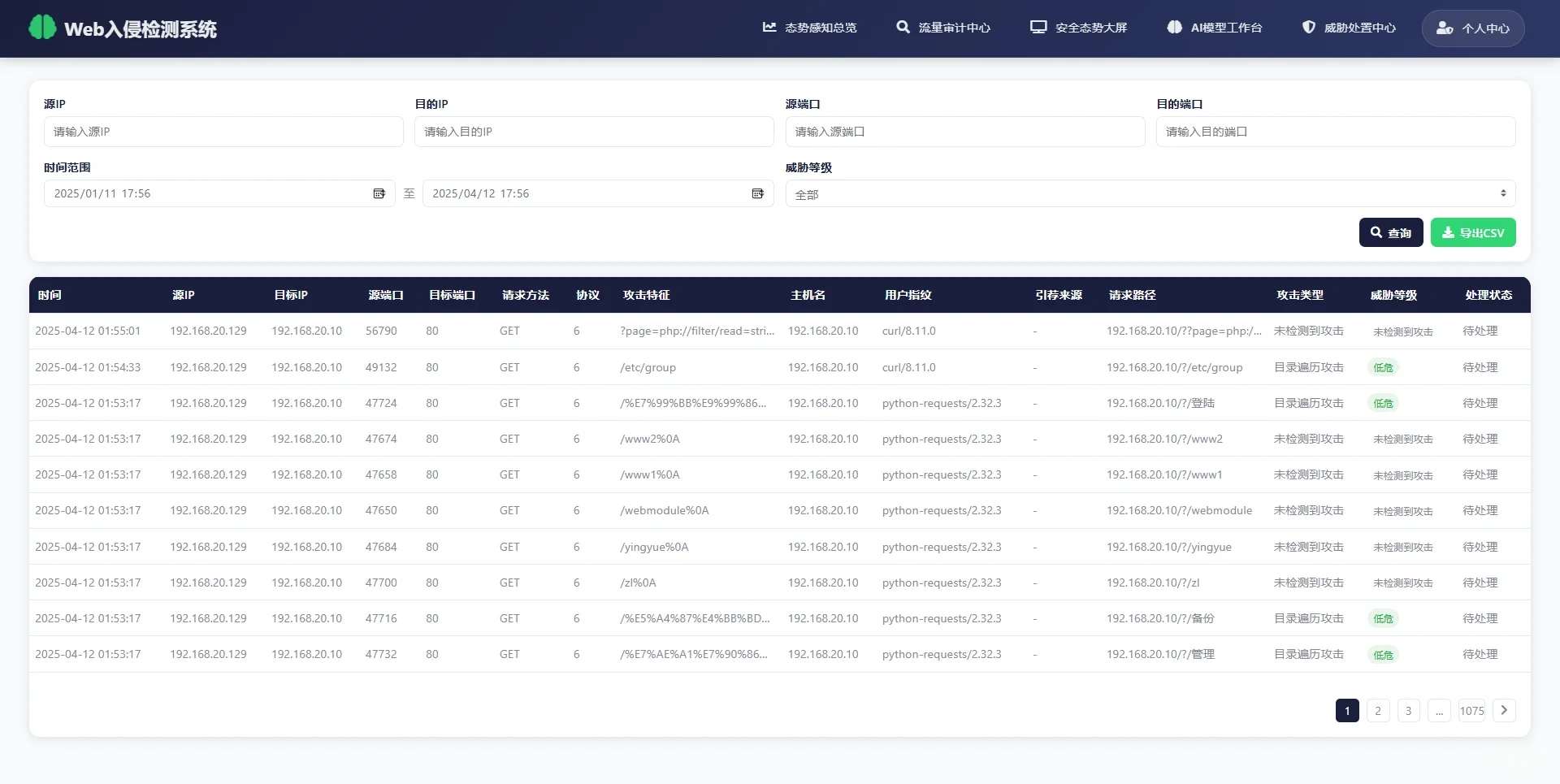Screen dimensions: 1560x784
Task: Open the start date calendar picker icon
Action: 379,193
